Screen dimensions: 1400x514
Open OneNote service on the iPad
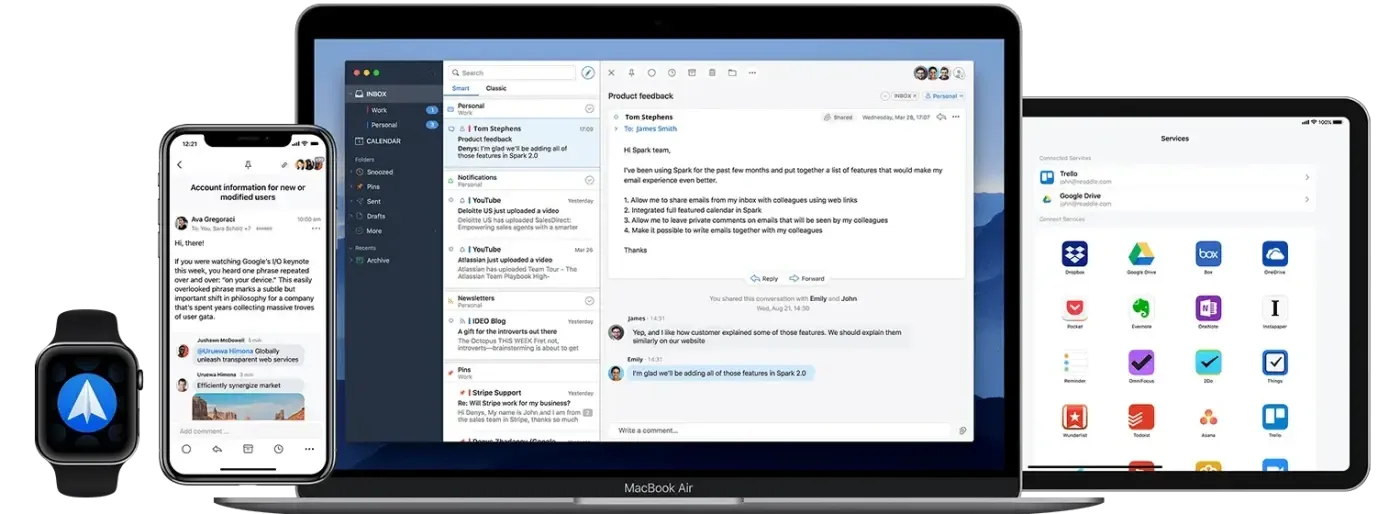click(x=1208, y=308)
